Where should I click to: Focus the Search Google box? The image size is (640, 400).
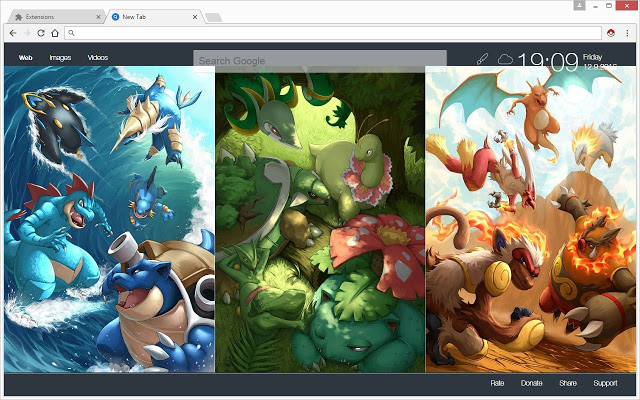[320, 61]
